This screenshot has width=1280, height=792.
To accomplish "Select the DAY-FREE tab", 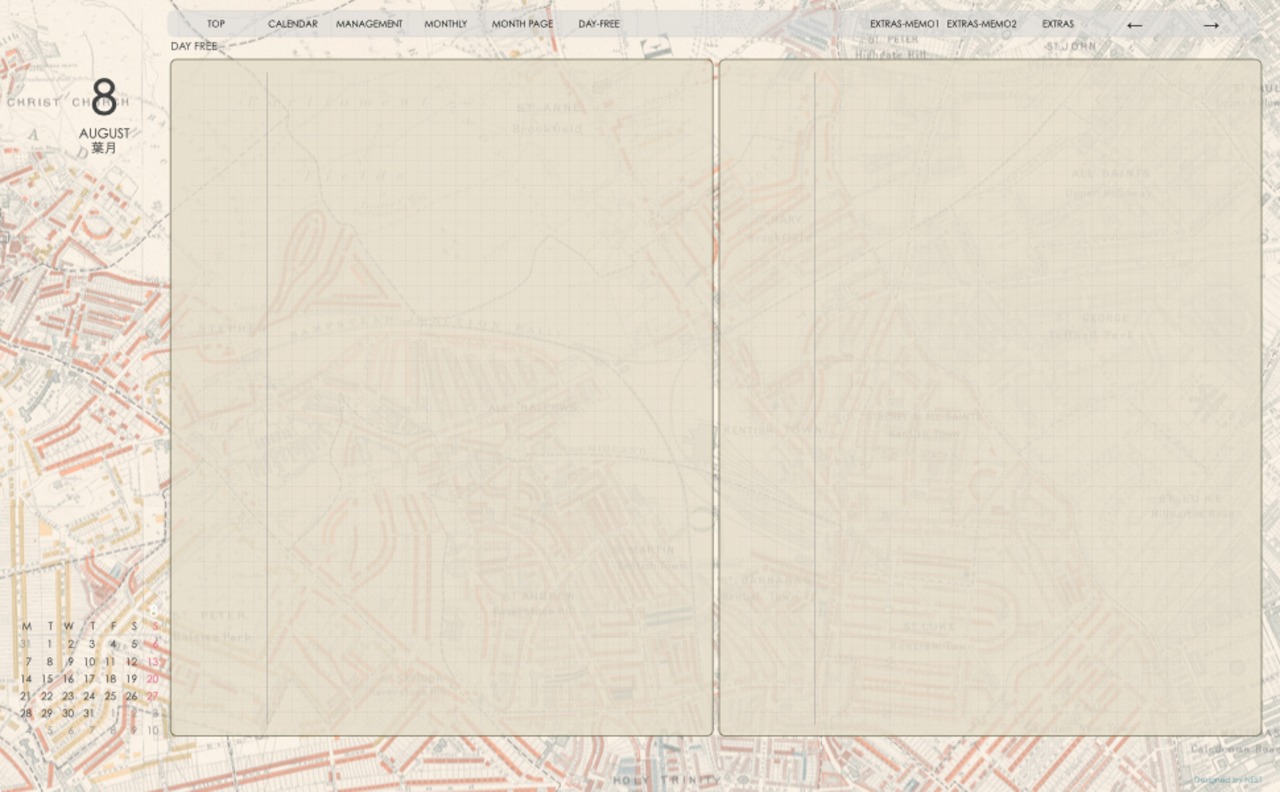I will coord(599,24).
